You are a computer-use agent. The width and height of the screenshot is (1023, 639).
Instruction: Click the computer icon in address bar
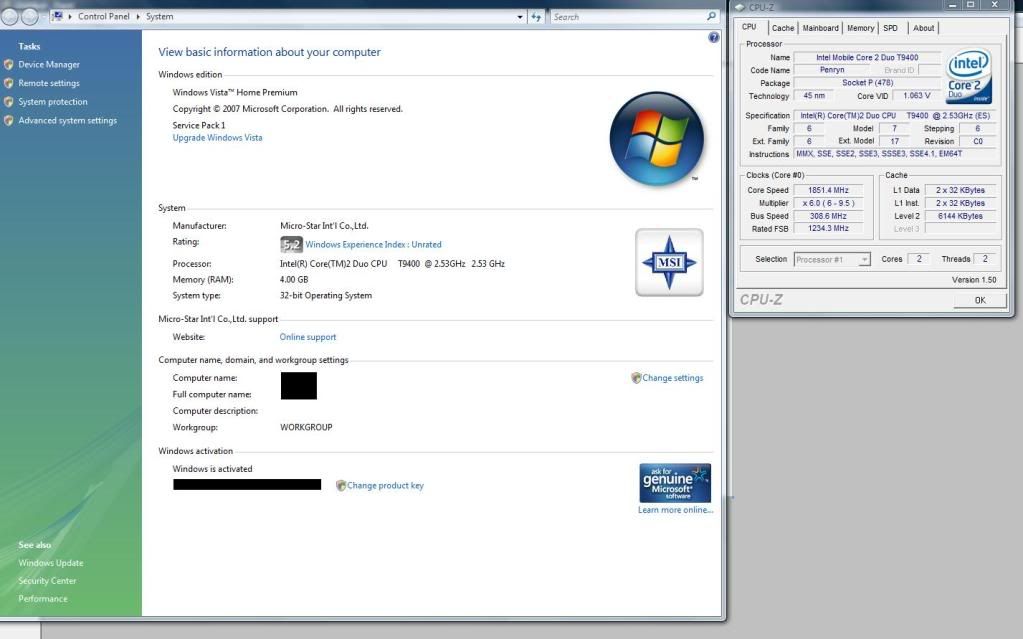pyautogui.click(x=58, y=16)
